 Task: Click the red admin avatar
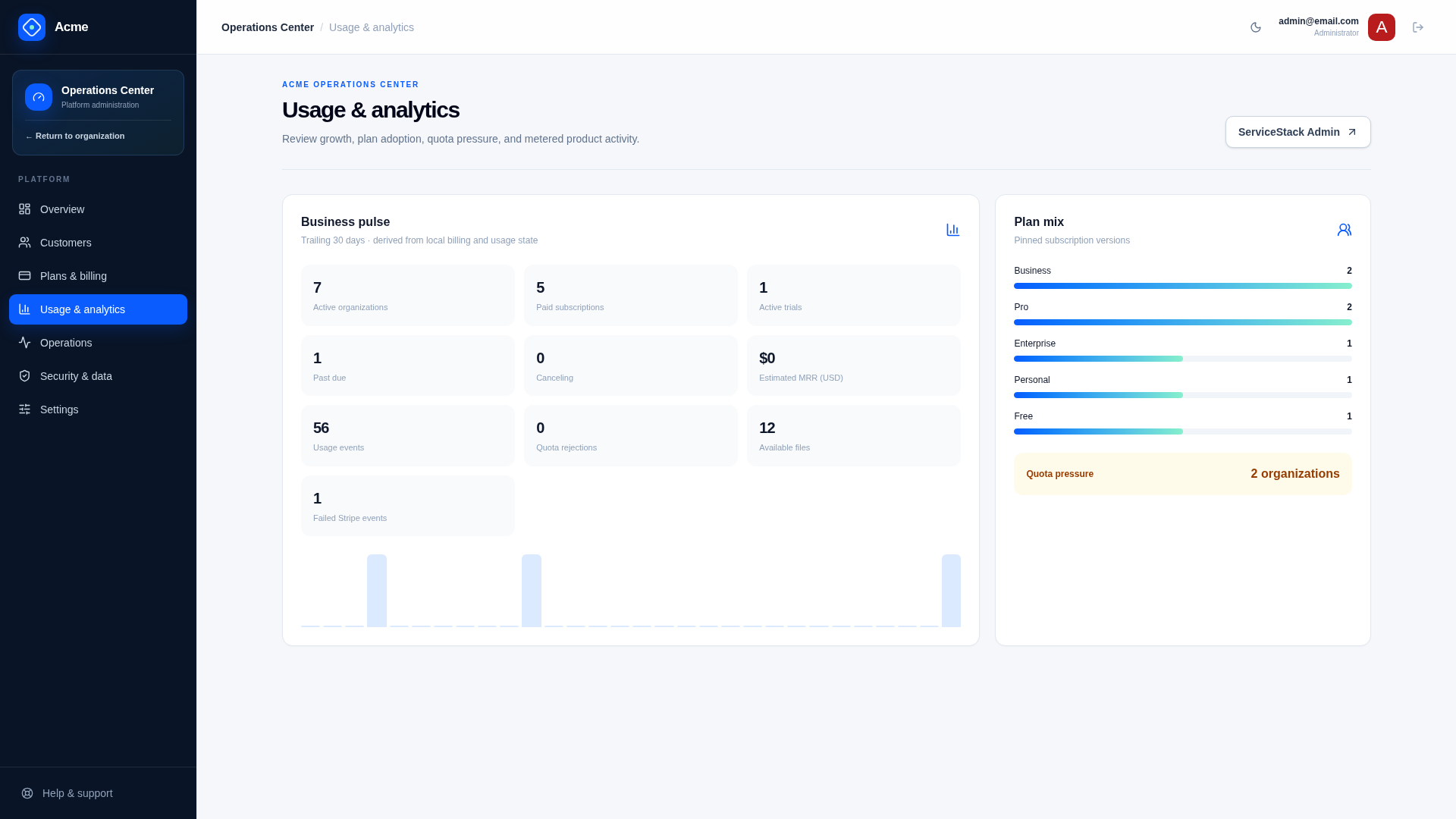1382,27
